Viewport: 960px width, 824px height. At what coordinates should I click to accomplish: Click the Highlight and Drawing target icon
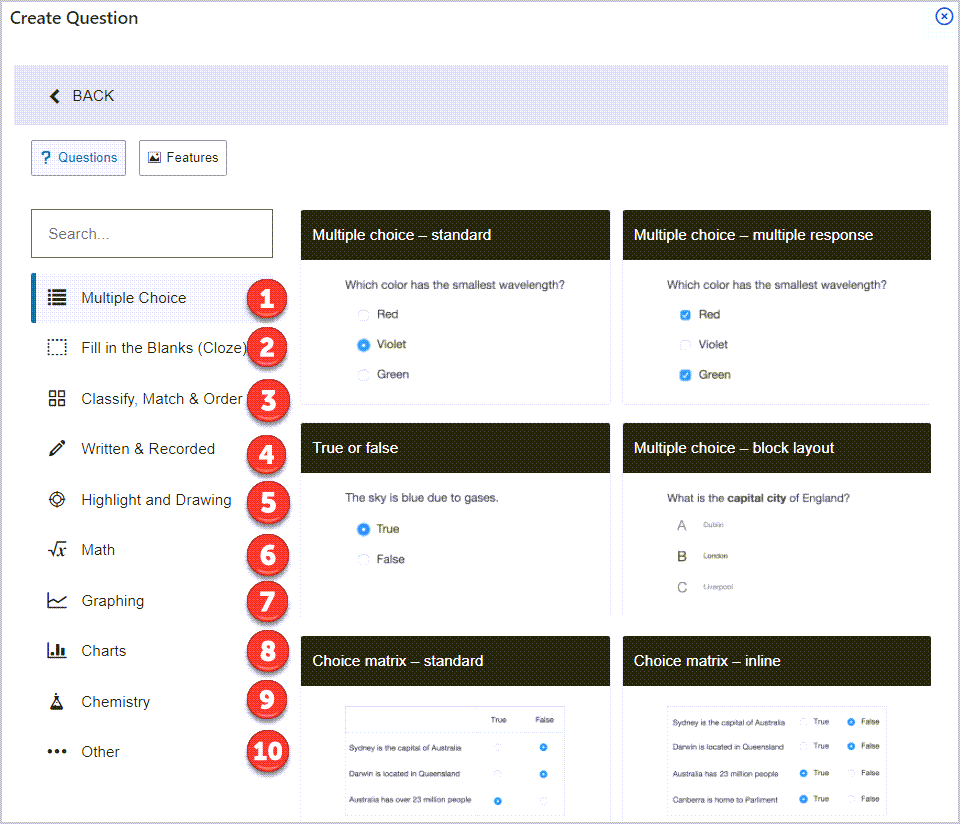(57, 500)
